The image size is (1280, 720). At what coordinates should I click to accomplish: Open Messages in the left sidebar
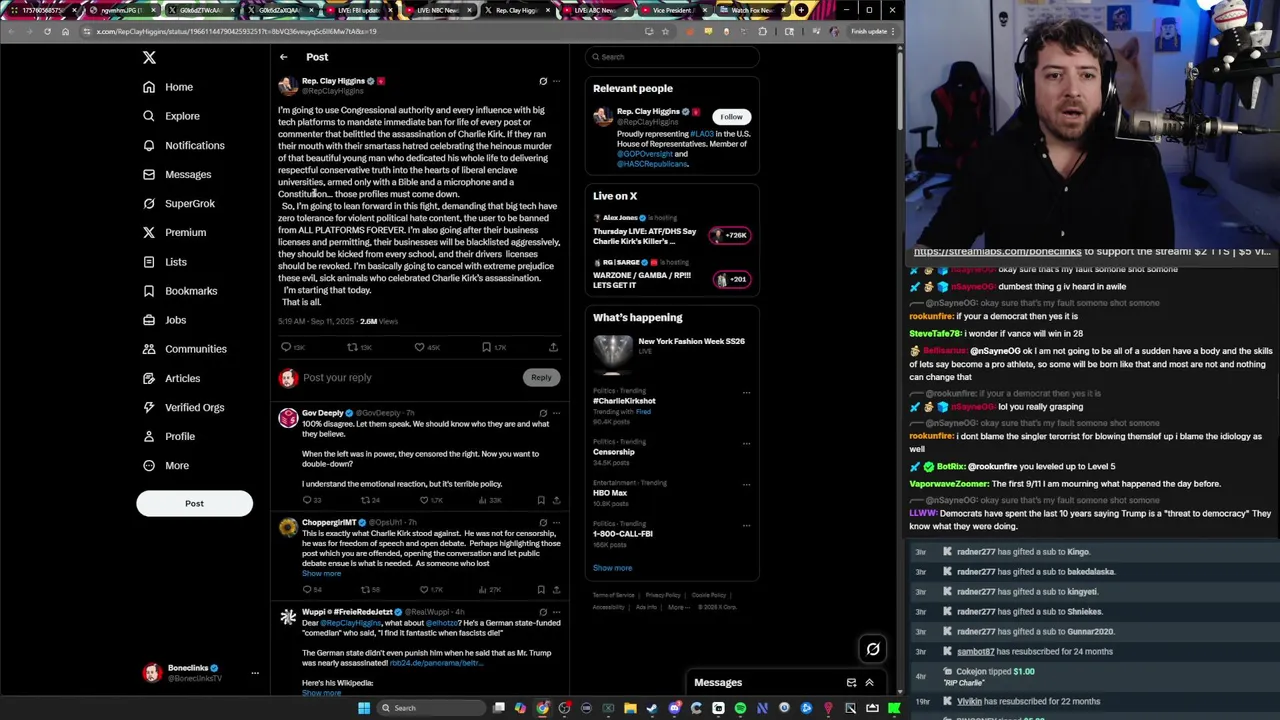coord(177,174)
